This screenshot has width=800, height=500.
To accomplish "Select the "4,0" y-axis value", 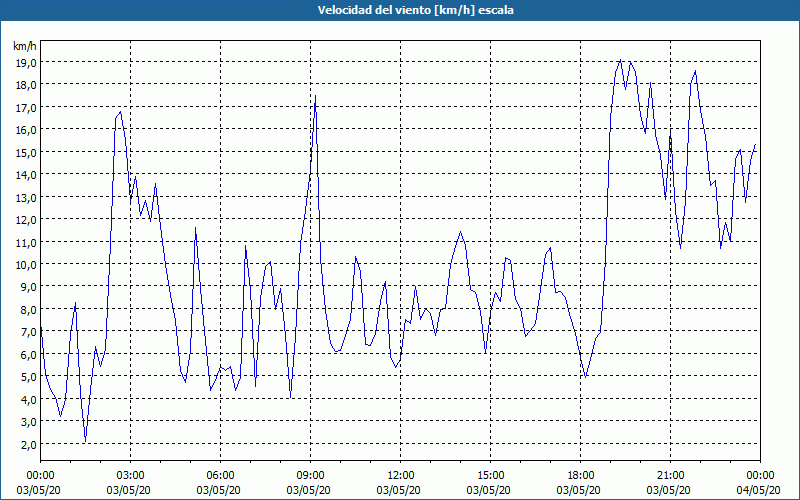I will pyautogui.click(x=28, y=399).
